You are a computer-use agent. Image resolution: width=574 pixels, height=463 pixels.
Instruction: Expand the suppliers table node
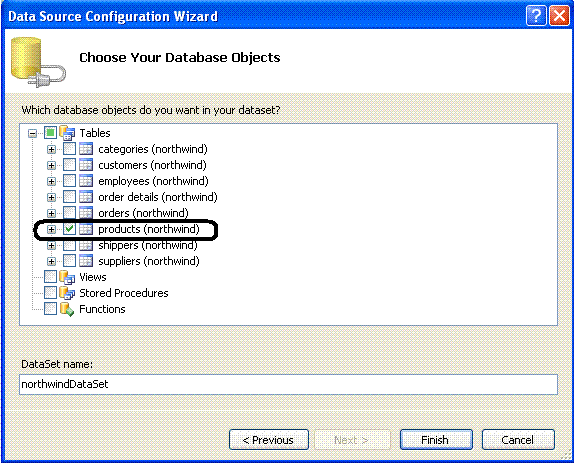click(x=51, y=261)
